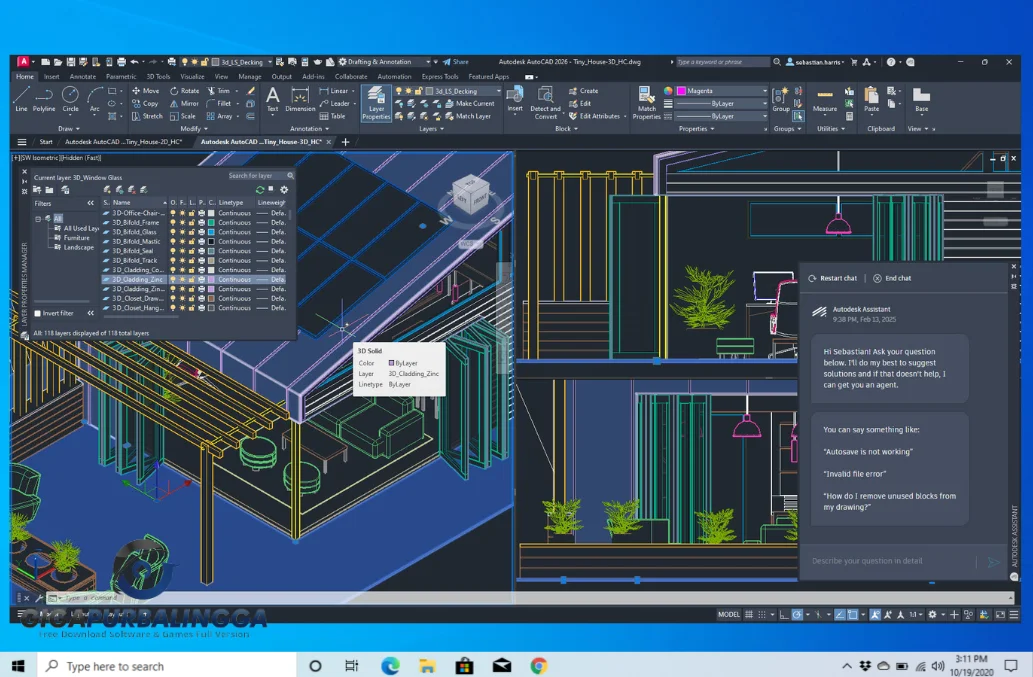The height and width of the screenshot is (677, 1033).
Task: Open sebastian.harris account dropdown
Action: click(x=815, y=62)
